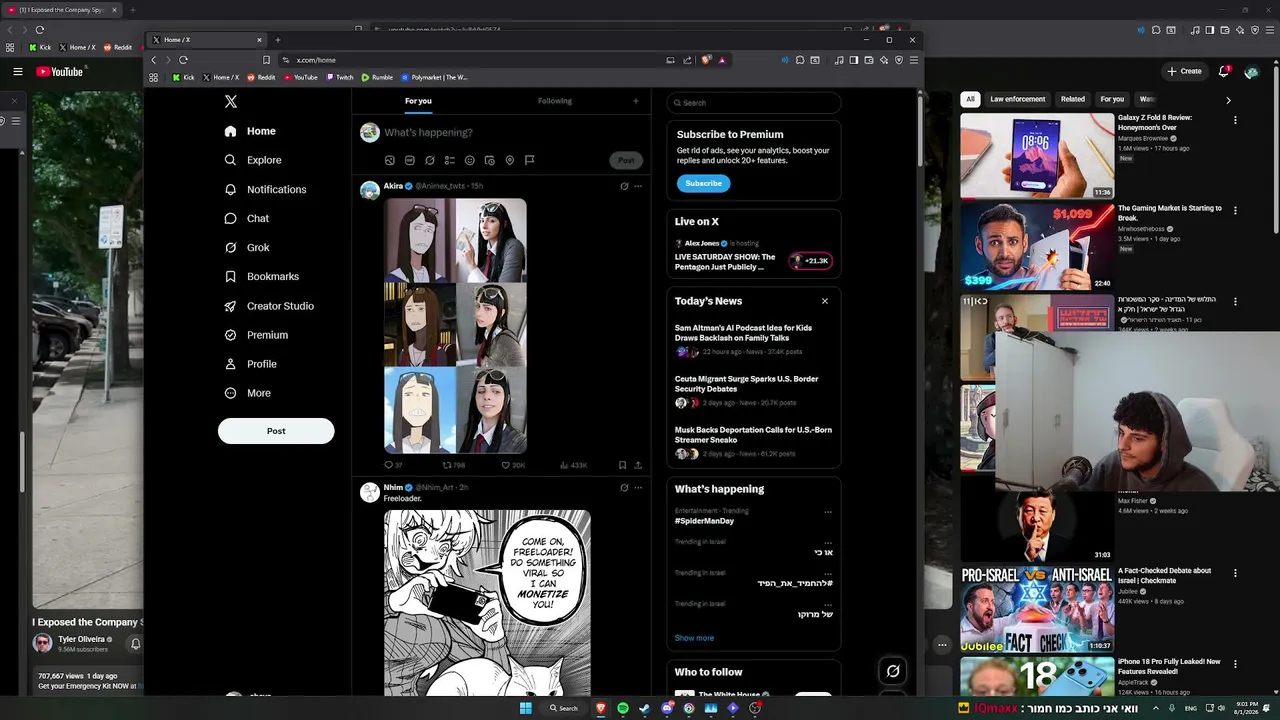Open emoji picker in post composer
Image resolution: width=1280 pixels, height=720 pixels.
click(470, 160)
